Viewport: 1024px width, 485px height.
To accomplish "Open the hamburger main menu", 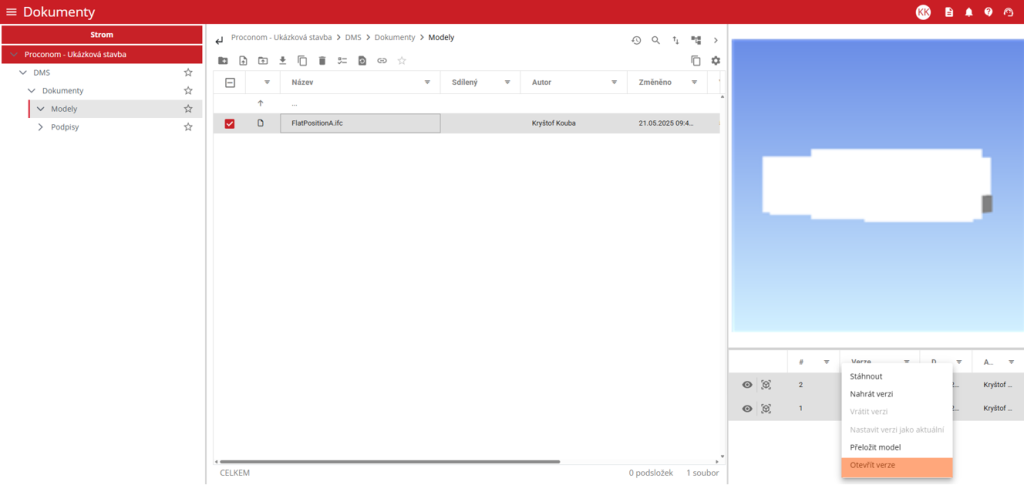I will [12, 12].
